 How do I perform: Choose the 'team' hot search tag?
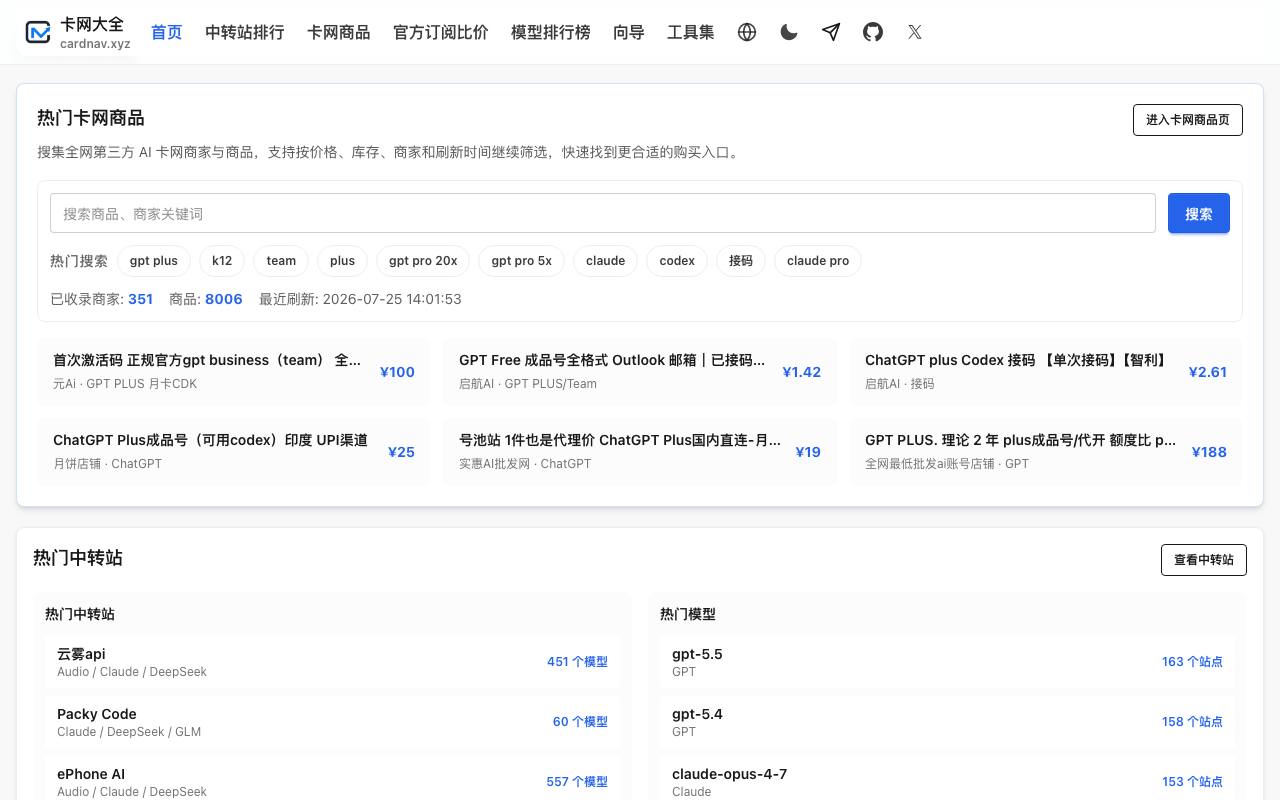(x=281, y=261)
